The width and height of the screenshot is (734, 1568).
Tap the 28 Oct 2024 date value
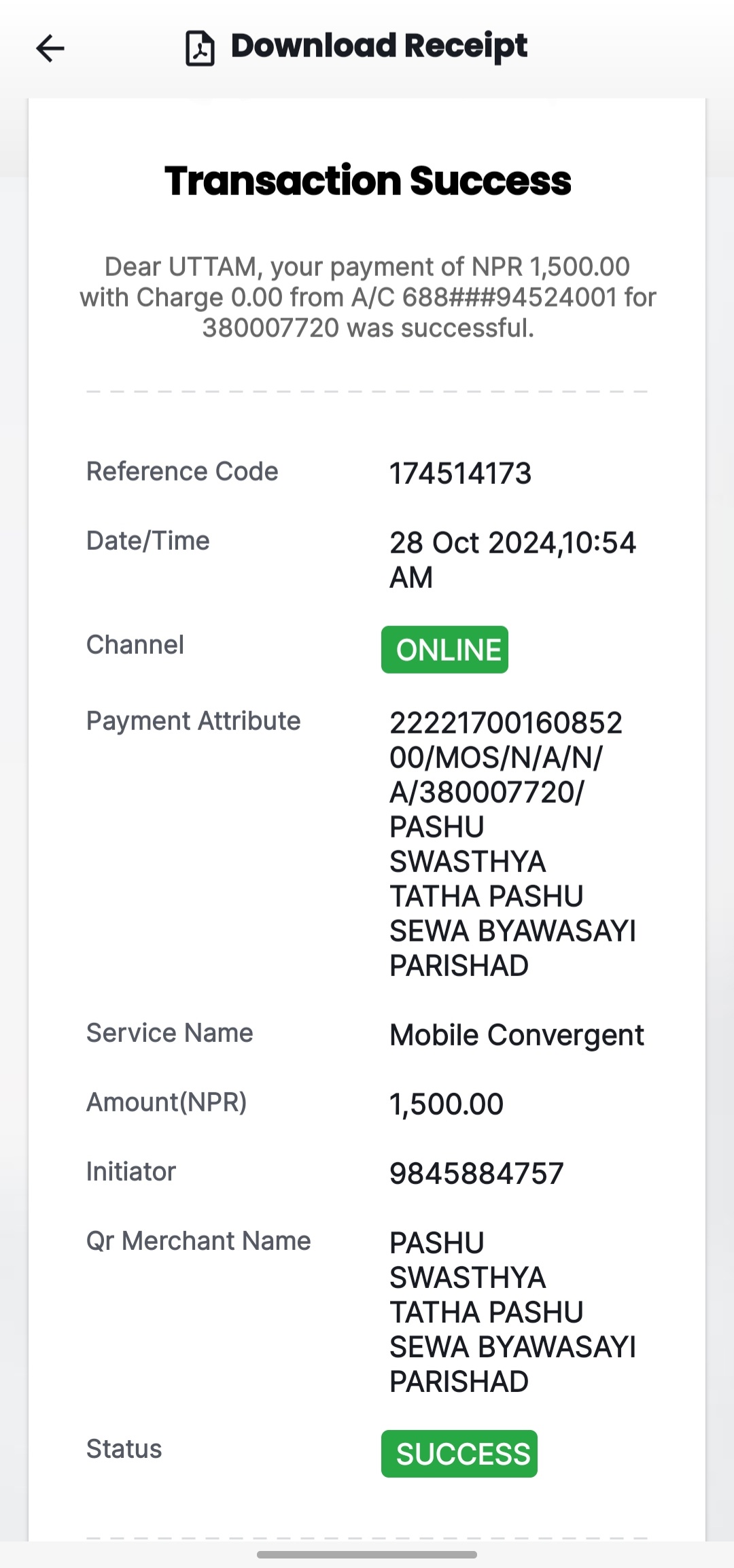512,560
